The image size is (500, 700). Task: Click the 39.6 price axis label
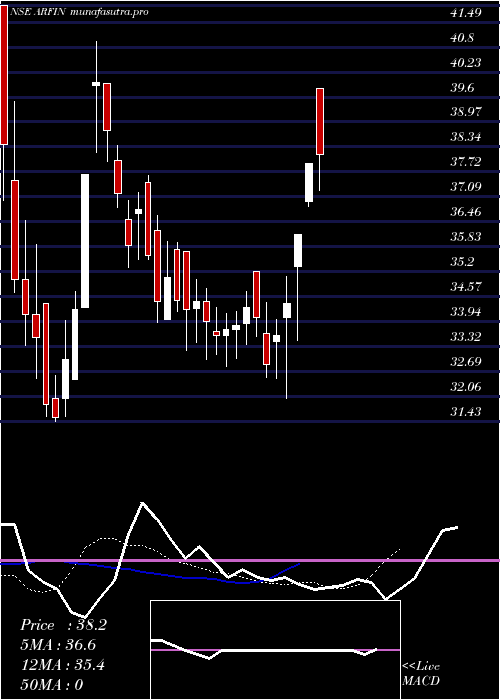(x=462, y=88)
